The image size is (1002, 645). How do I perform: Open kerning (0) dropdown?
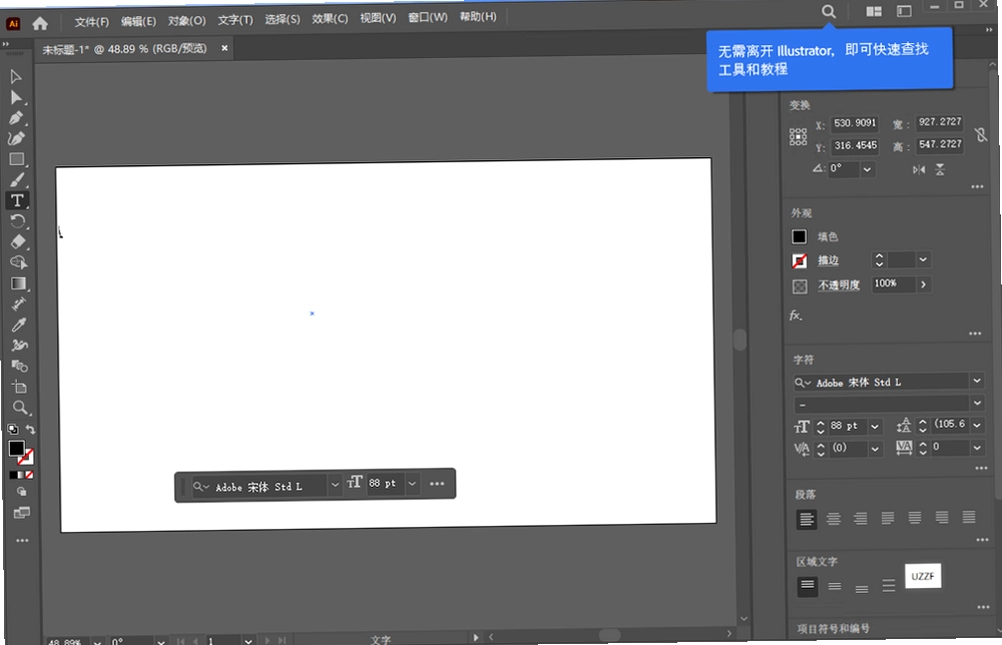(x=875, y=449)
